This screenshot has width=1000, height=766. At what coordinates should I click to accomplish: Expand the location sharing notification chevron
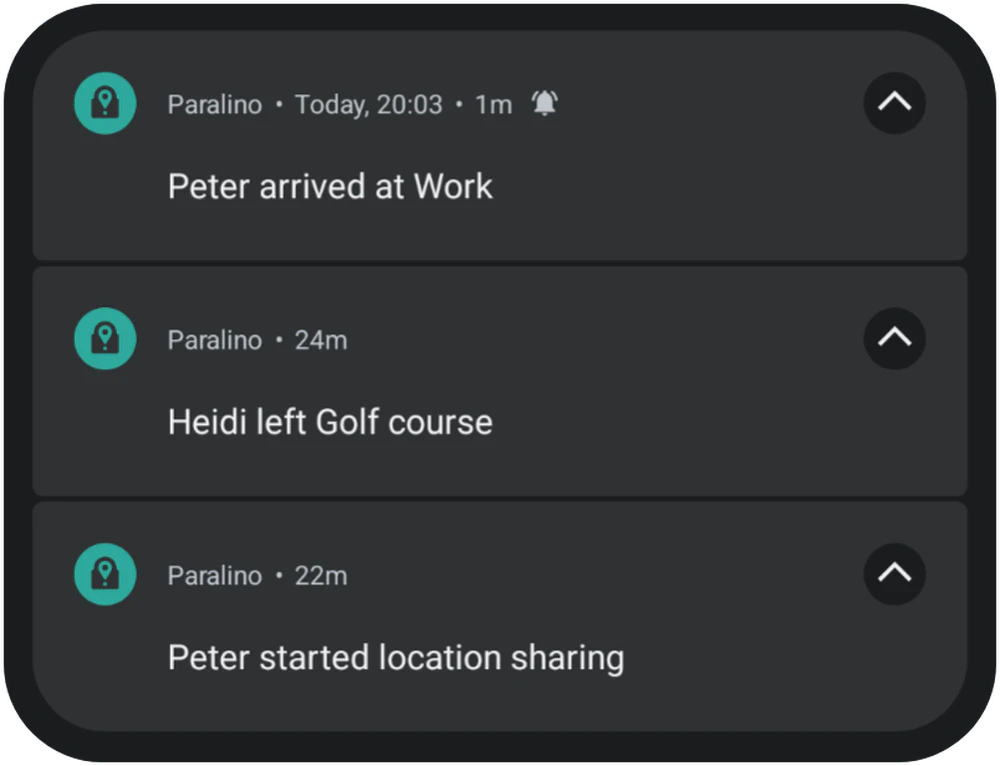[x=894, y=574]
